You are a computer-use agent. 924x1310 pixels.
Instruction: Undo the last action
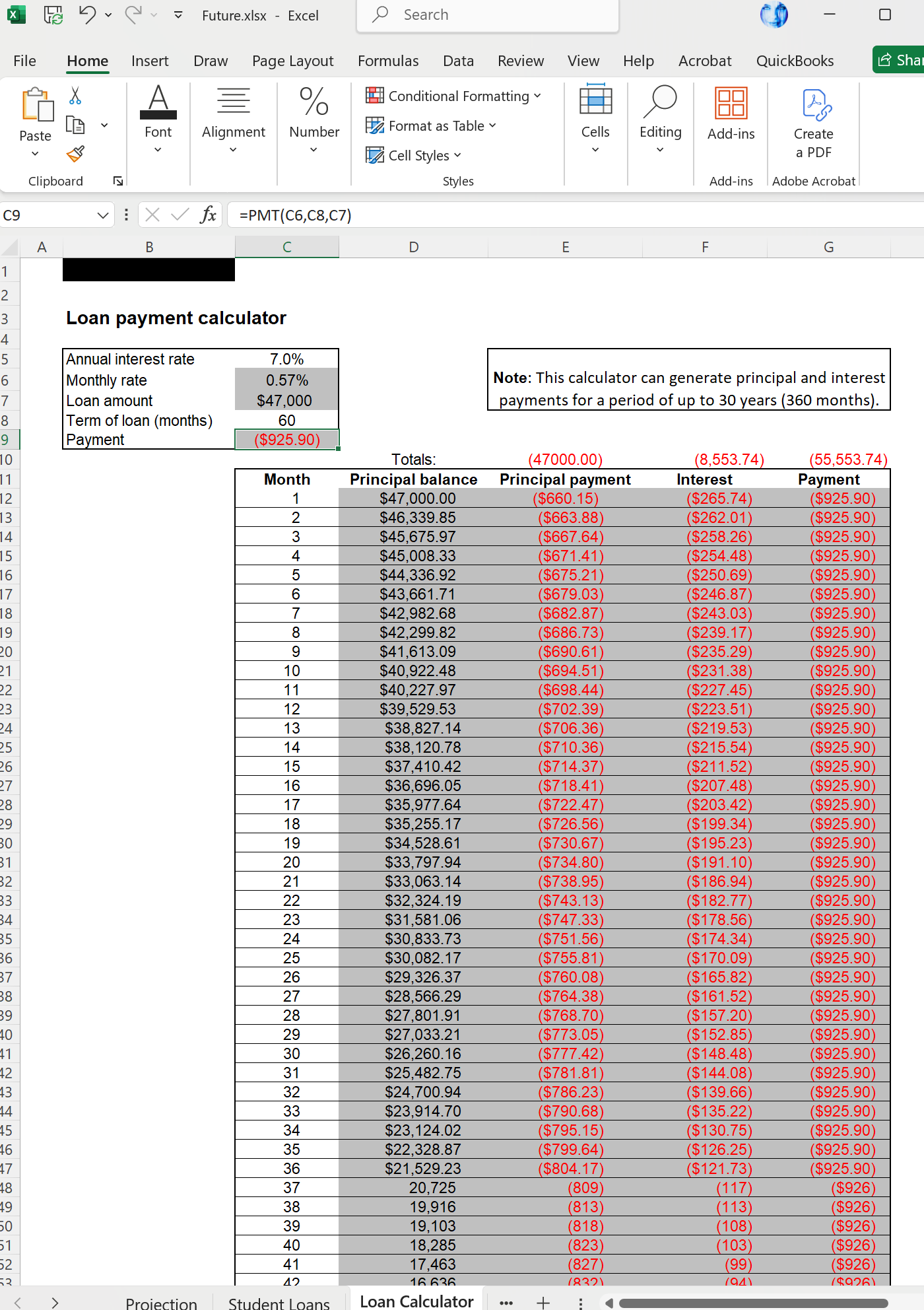87,15
